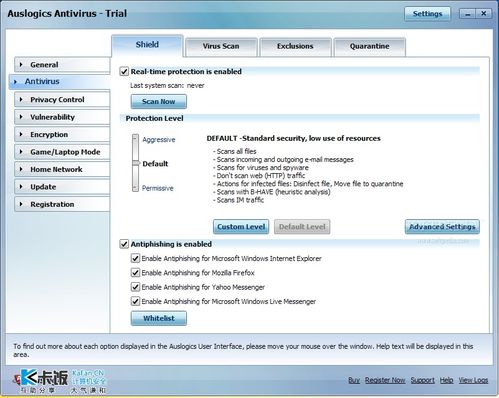Click the Scan Now button
The image size is (499, 398).
click(x=159, y=101)
